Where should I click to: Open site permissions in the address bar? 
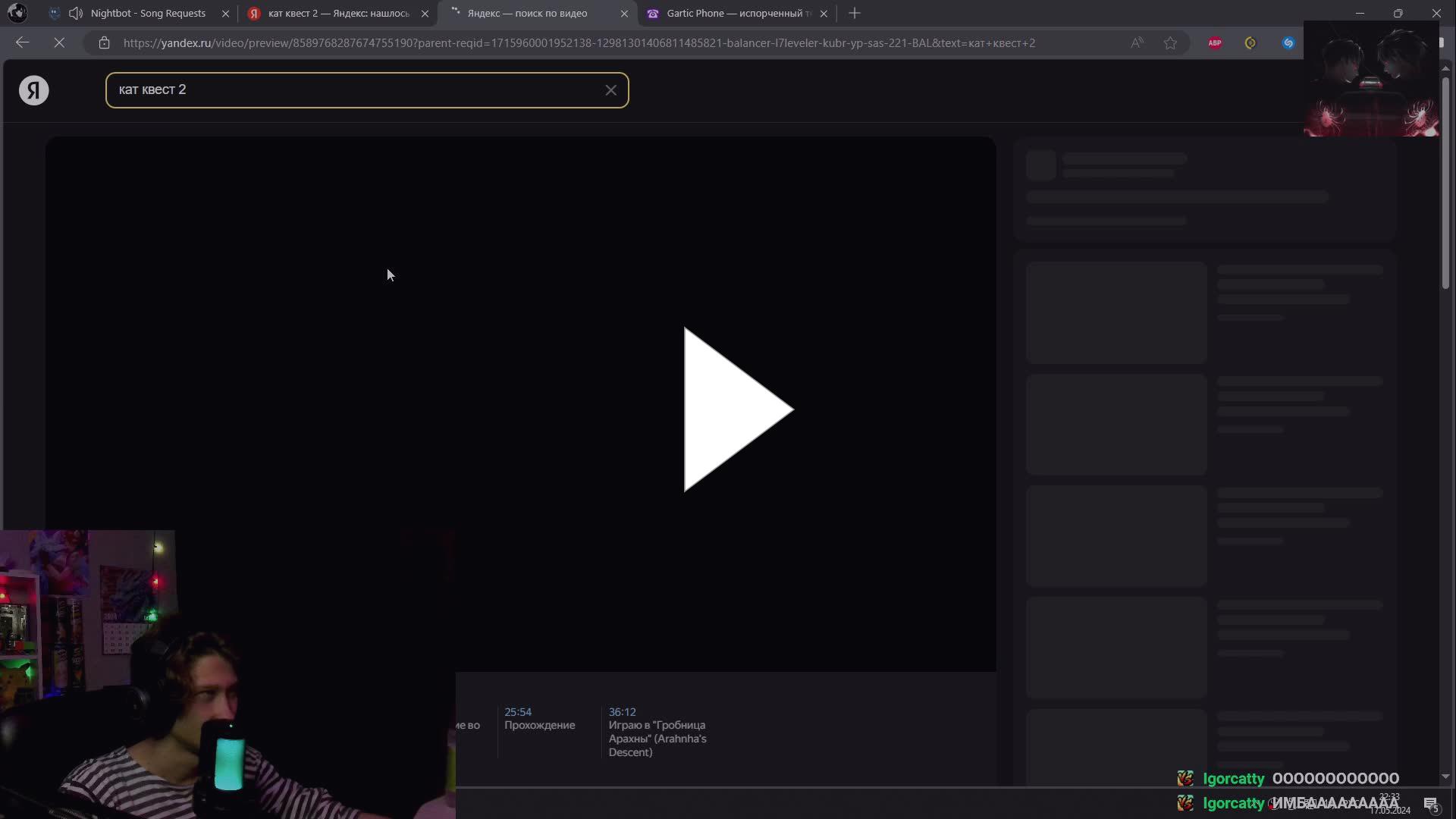point(105,43)
